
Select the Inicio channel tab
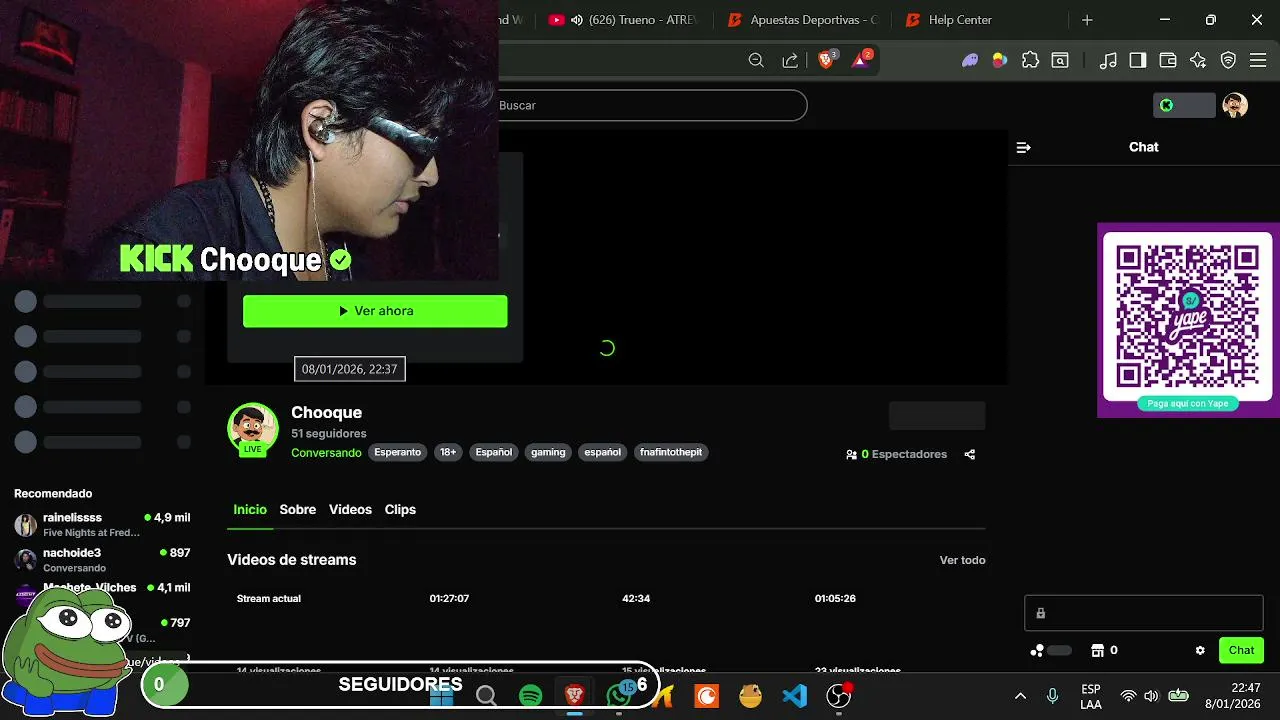tap(250, 509)
